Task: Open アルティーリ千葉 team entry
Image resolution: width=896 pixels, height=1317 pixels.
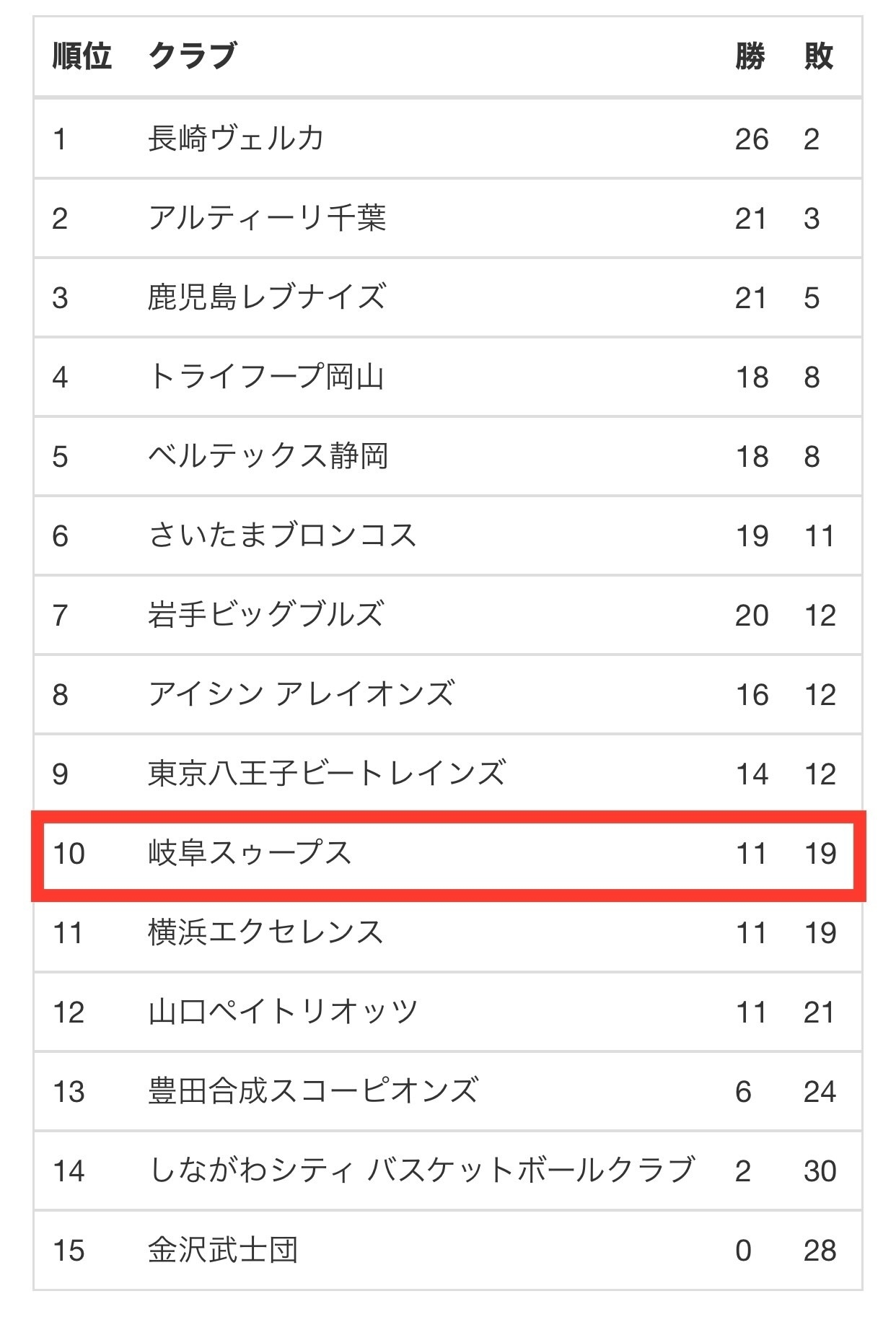Action: (x=267, y=218)
